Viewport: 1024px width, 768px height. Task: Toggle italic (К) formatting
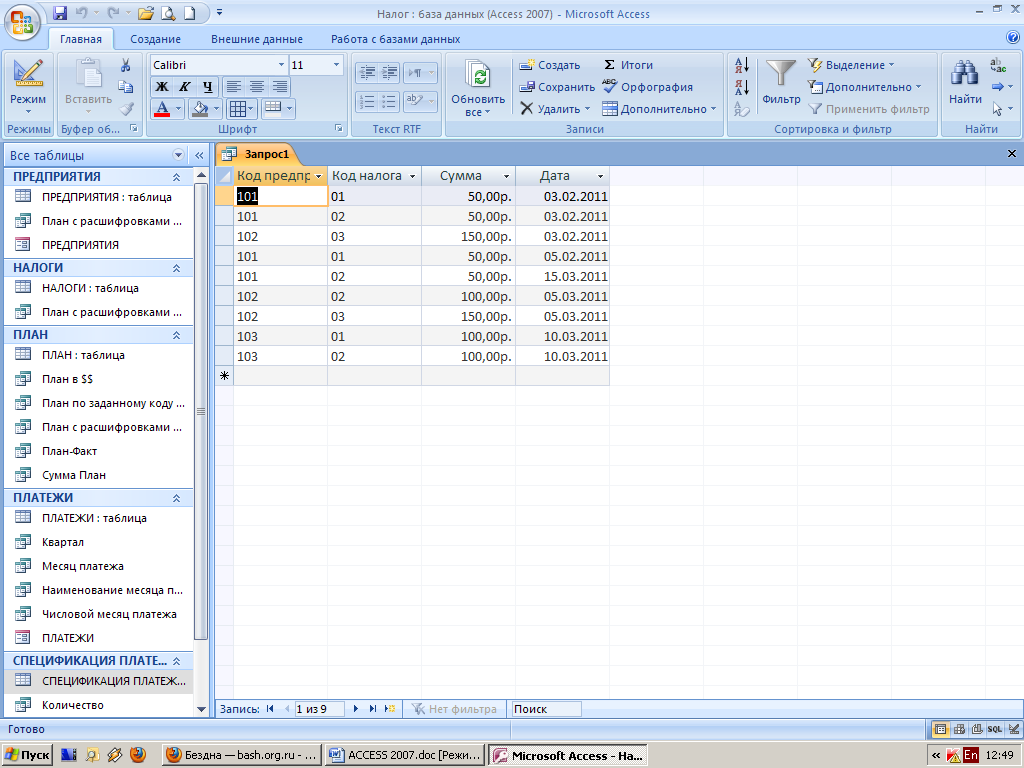[x=184, y=86]
